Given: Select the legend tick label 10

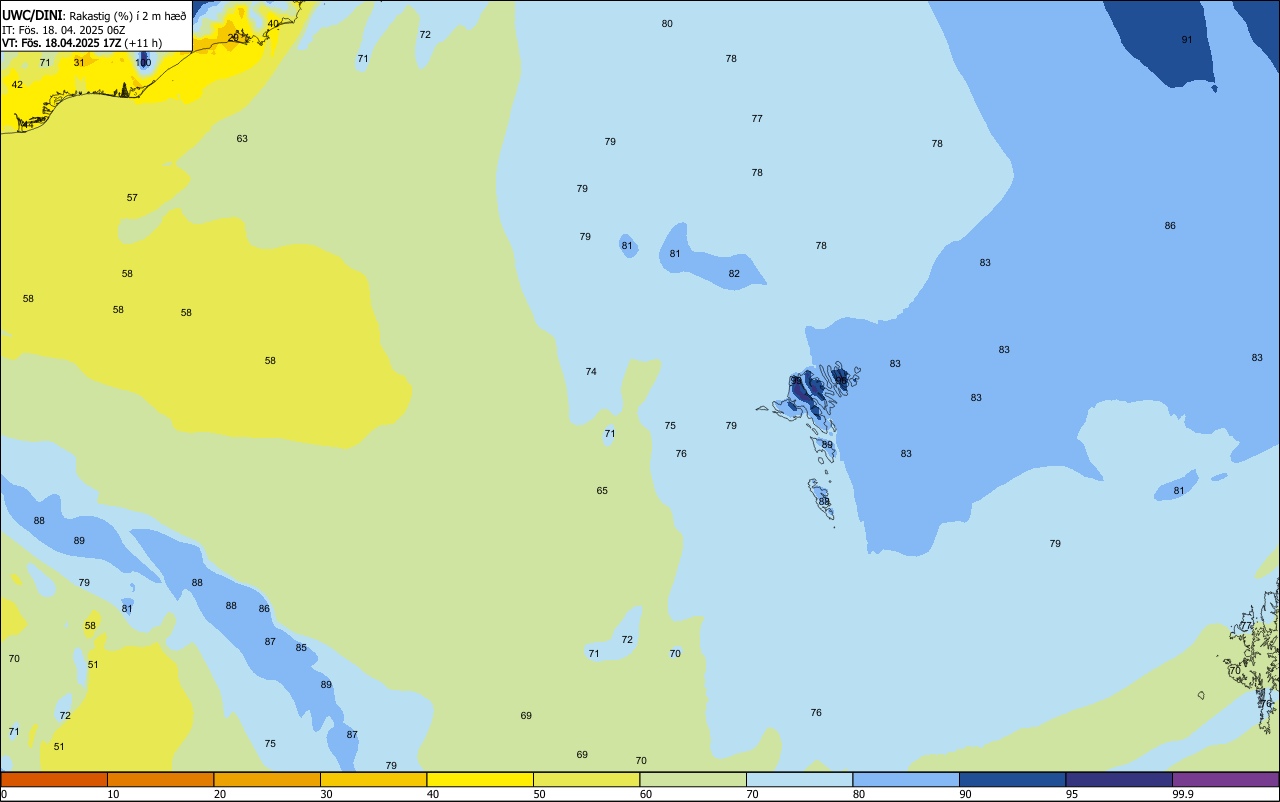Looking at the screenshot, I should coord(113,794).
